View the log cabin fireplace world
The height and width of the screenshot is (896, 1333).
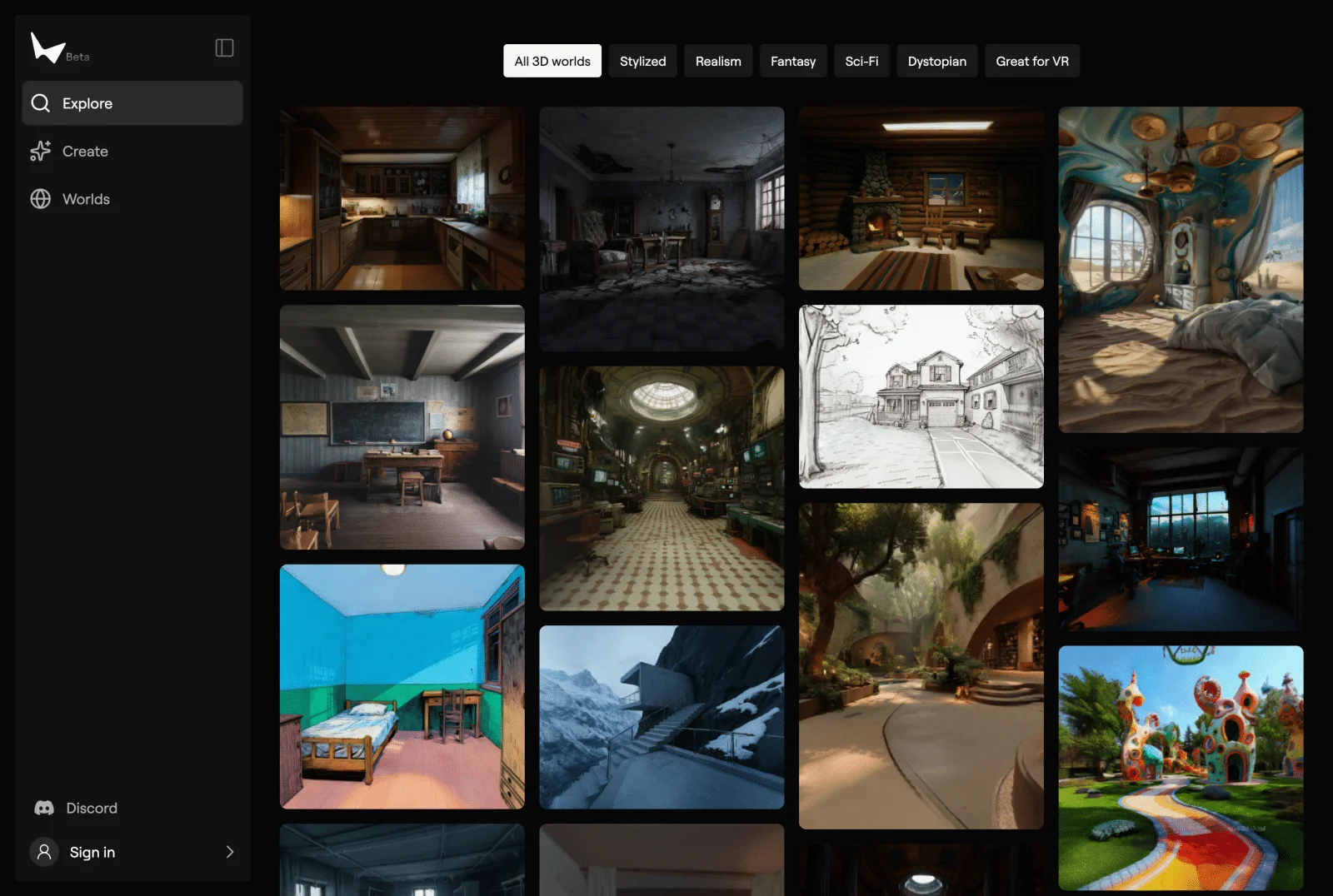click(x=921, y=198)
